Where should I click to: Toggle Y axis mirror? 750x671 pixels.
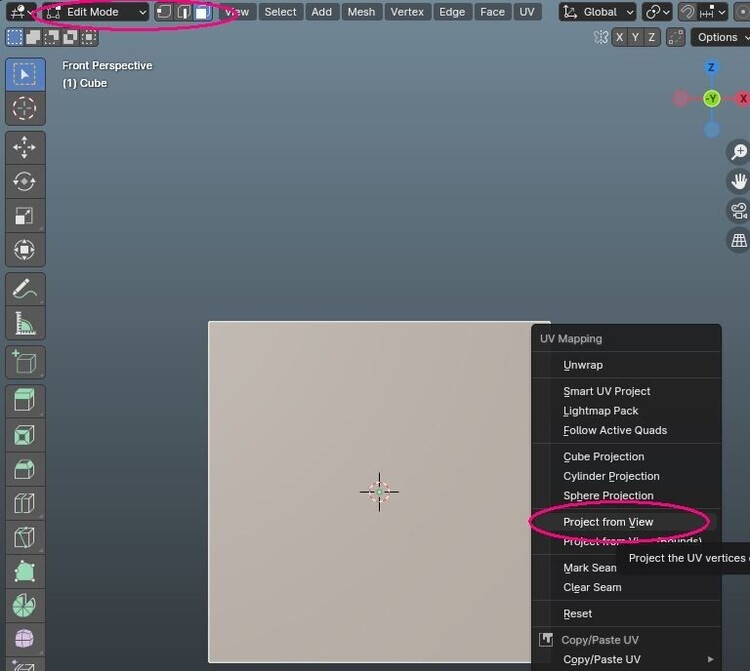(x=635, y=37)
